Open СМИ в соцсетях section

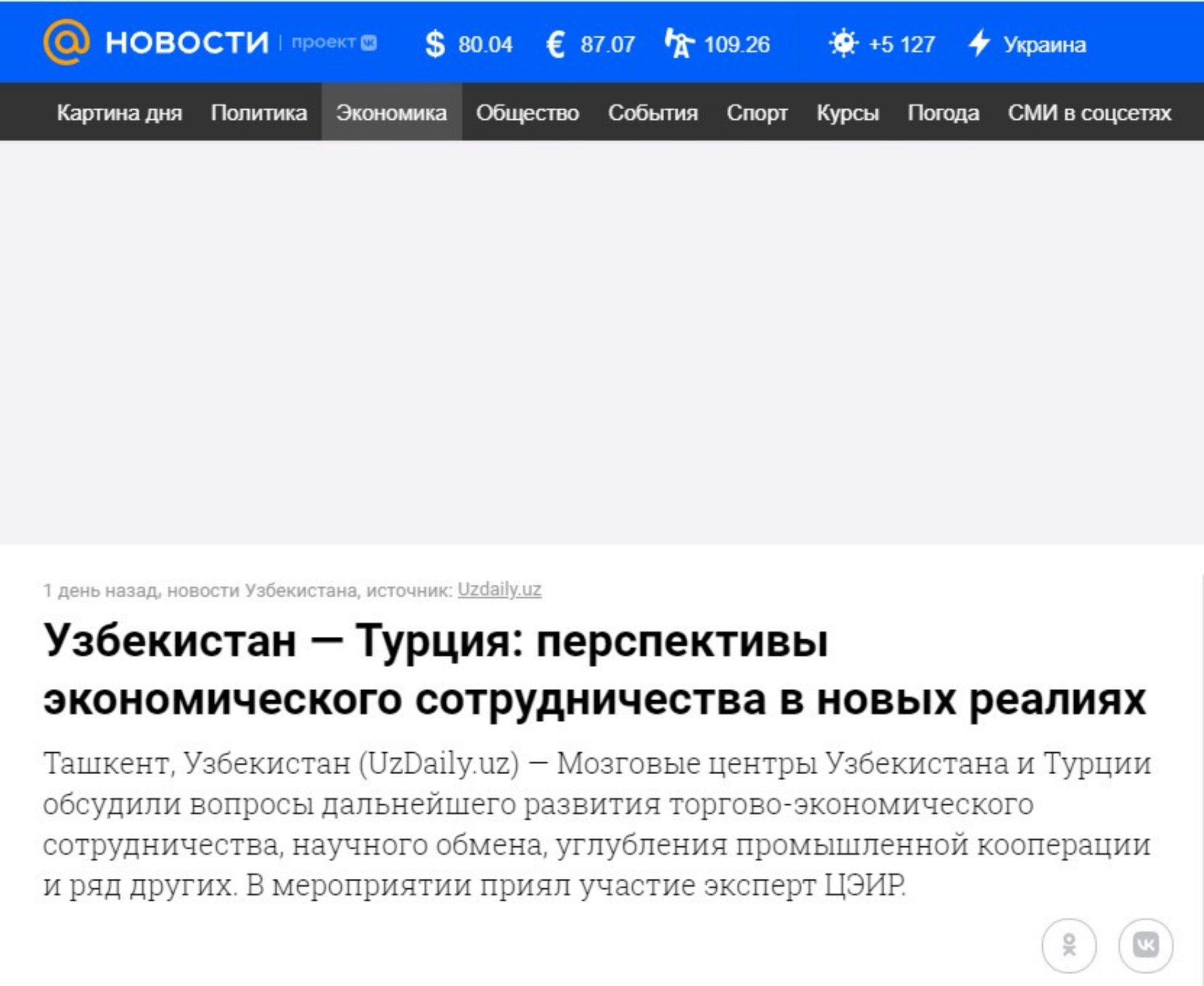coord(1089,113)
